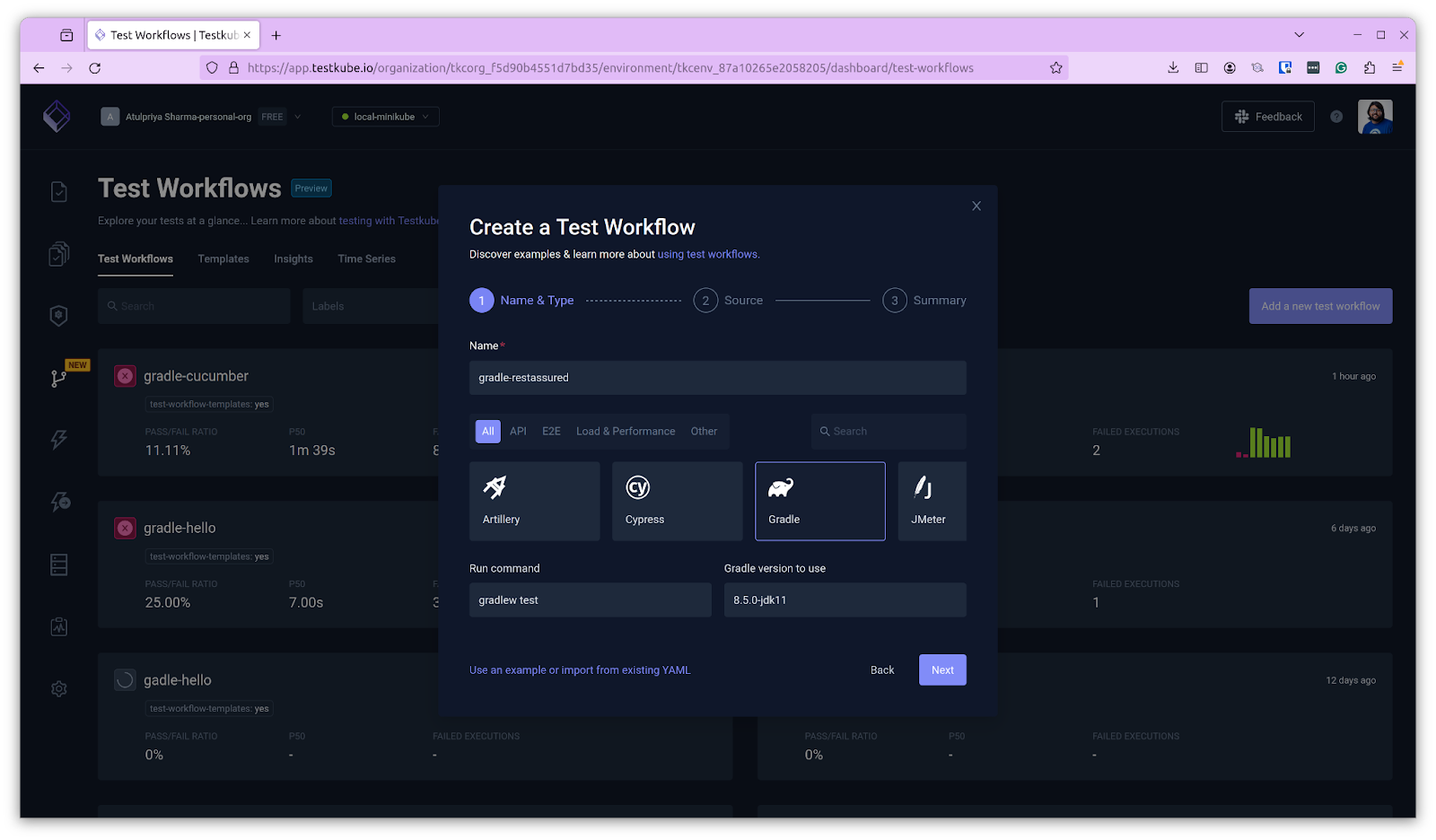This screenshot has height=840, width=1436.
Task: Open Use an example or import YAML link
Action: (x=580, y=670)
